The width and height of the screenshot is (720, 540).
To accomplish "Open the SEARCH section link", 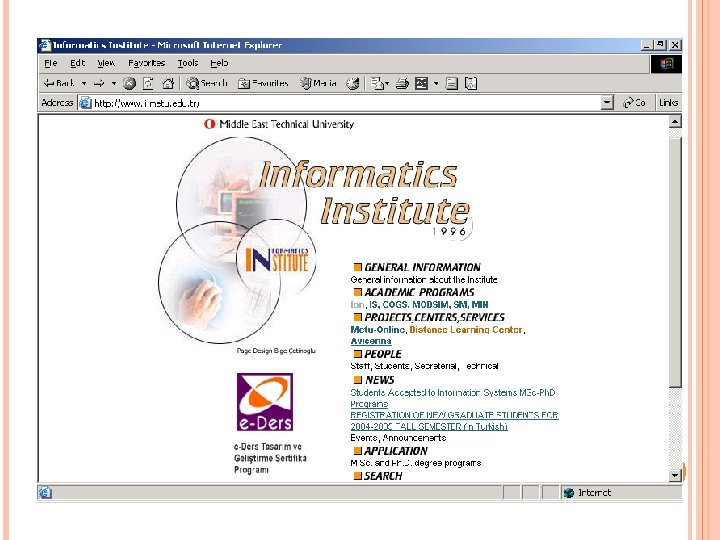I will tap(382, 476).
